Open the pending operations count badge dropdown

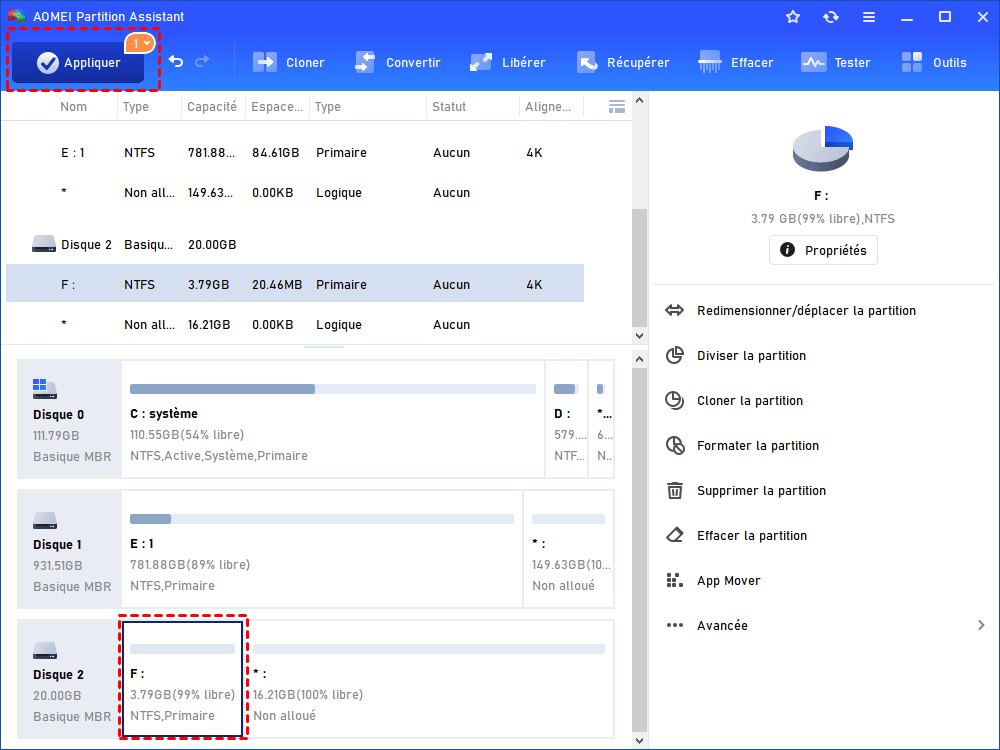140,43
